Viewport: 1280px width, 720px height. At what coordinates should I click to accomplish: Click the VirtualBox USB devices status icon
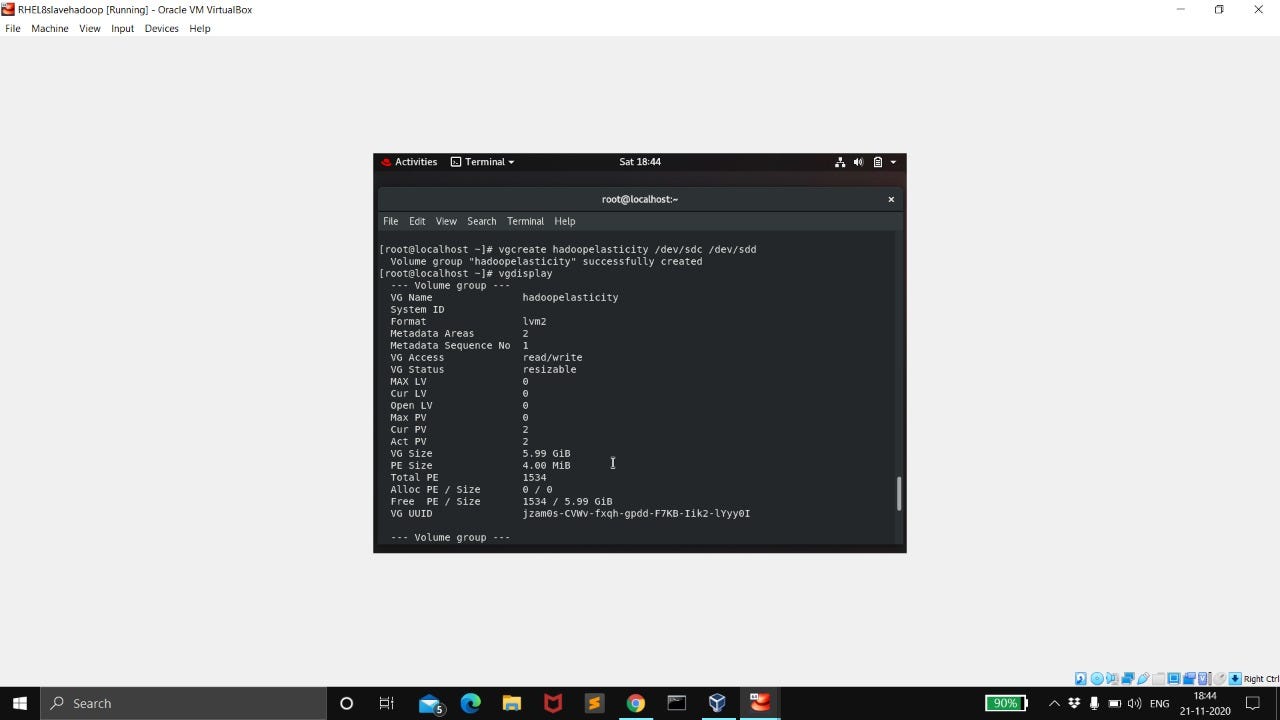(x=1143, y=678)
